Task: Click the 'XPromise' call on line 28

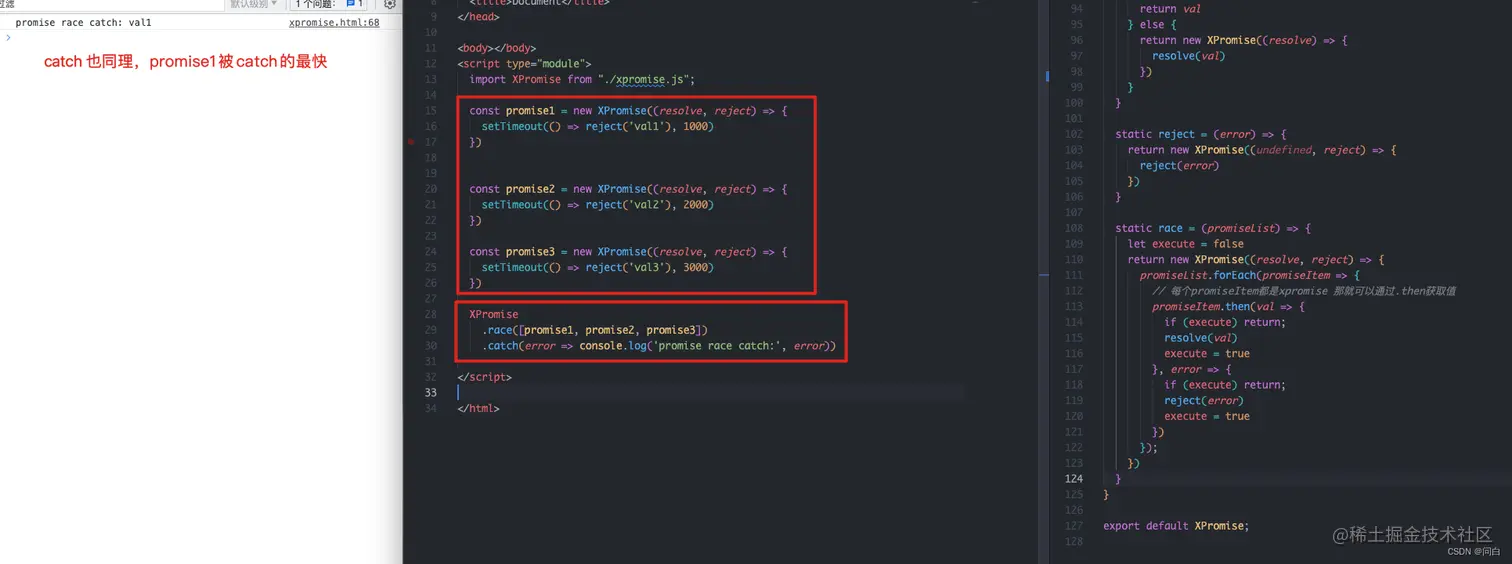Action: point(493,314)
